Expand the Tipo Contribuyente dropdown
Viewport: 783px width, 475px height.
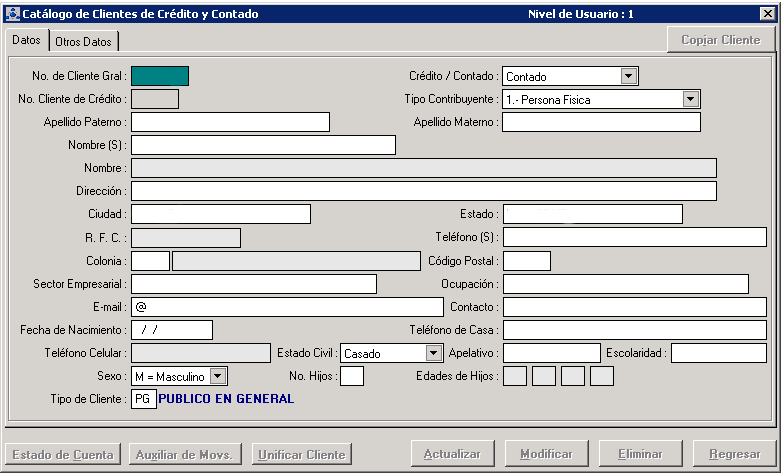click(x=690, y=99)
